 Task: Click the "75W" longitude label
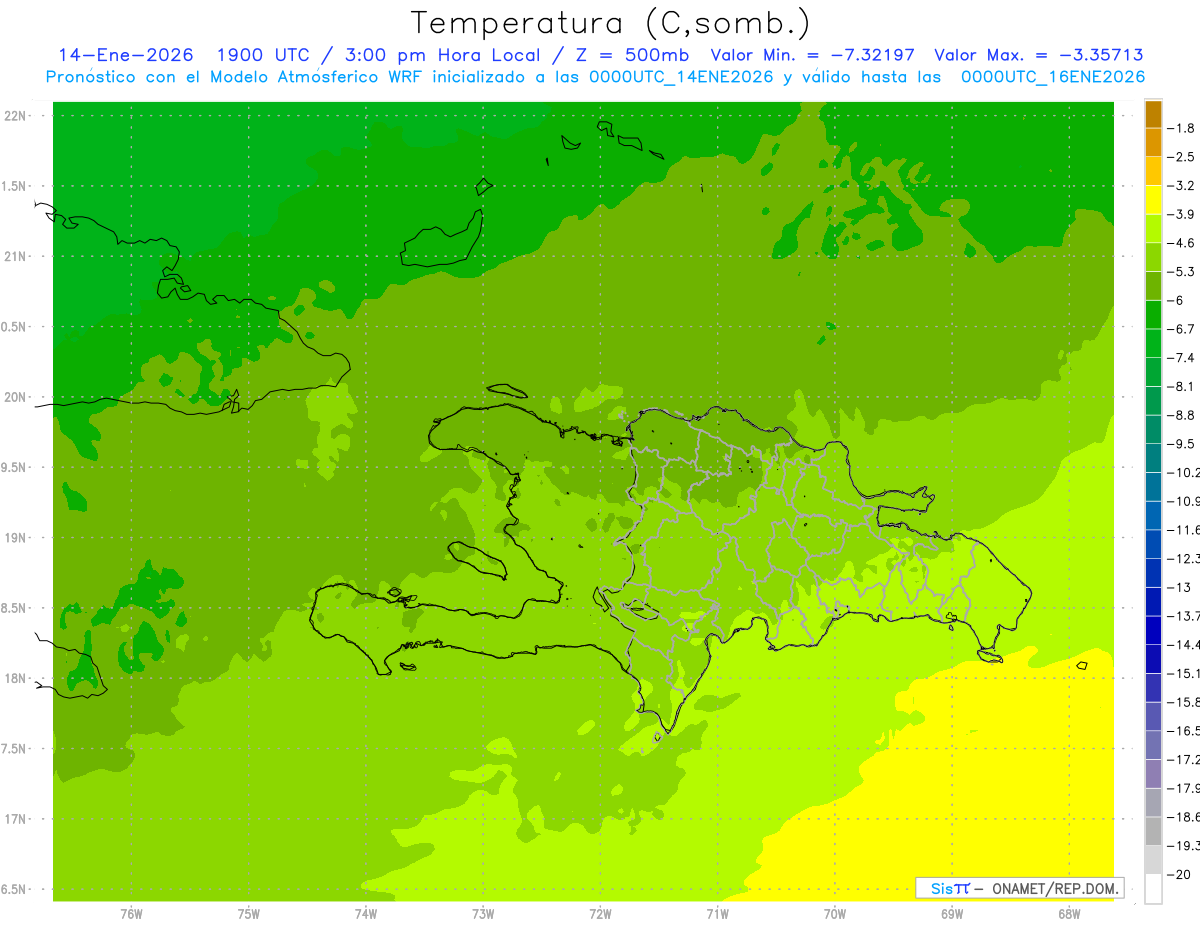tap(248, 914)
